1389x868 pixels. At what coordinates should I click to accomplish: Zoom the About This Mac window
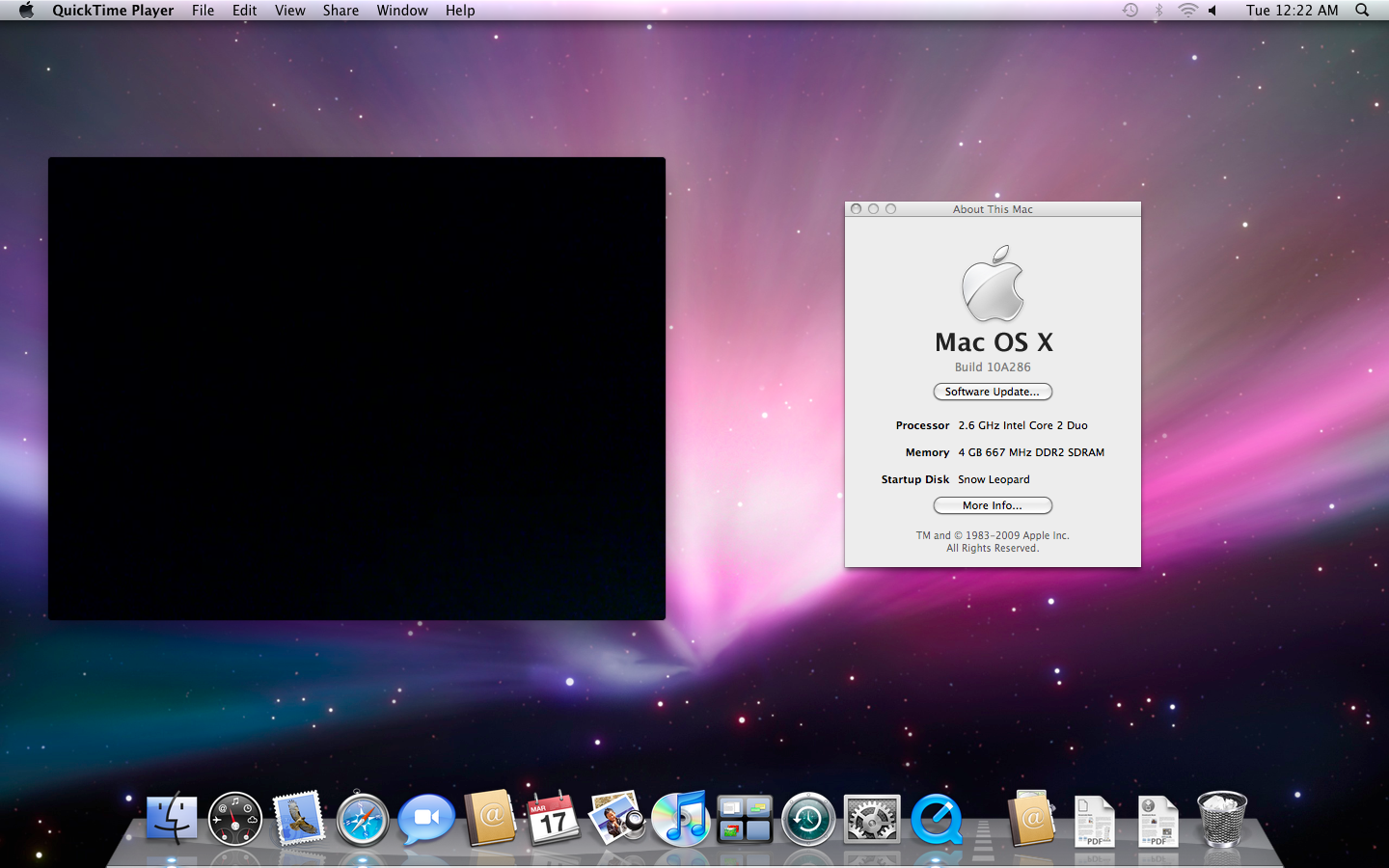click(891, 209)
